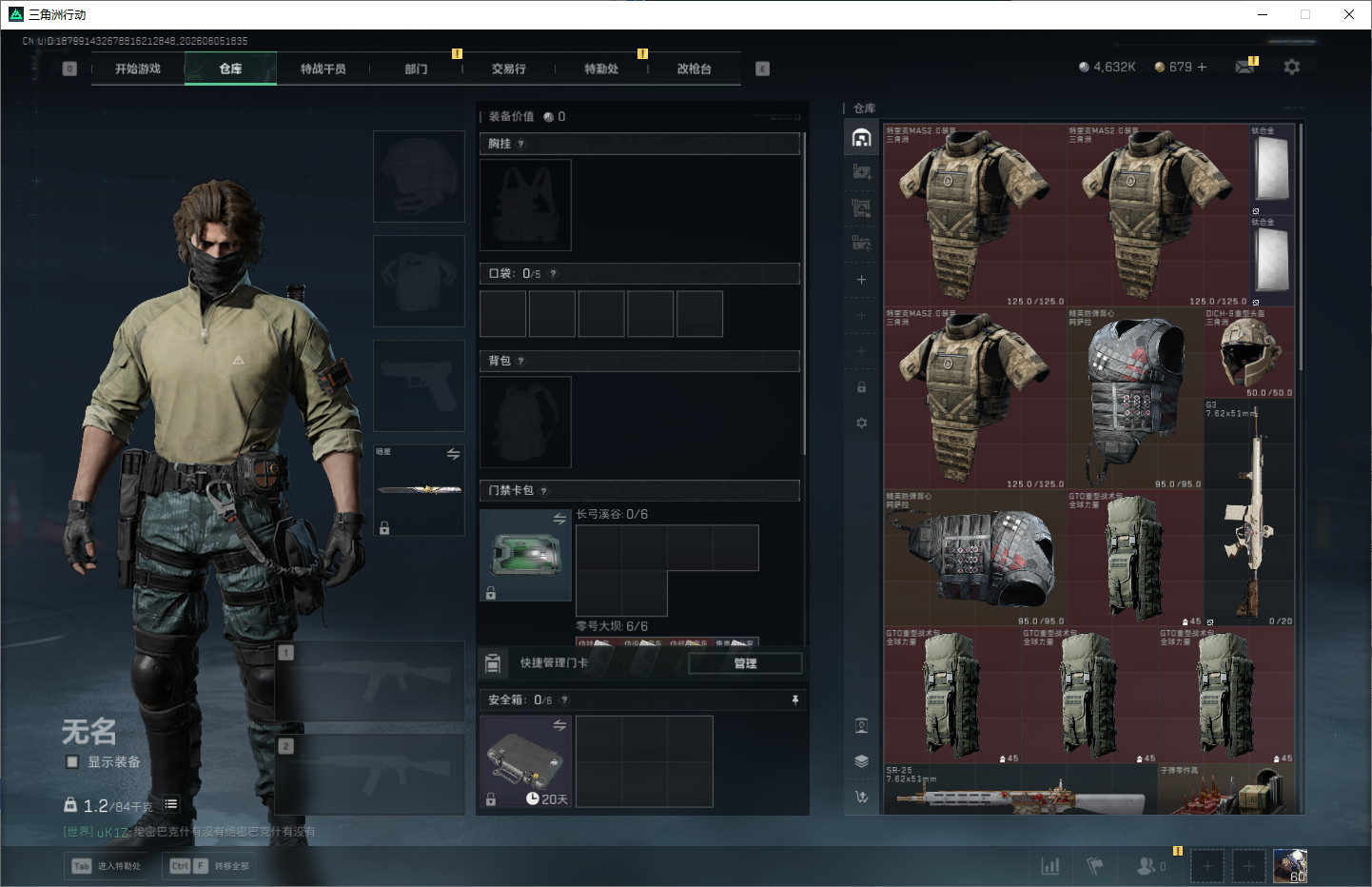Swap the 安全箱 safe box item
Image resolution: width=1372 pixels, height=887 pixels.
click(559, 725)
